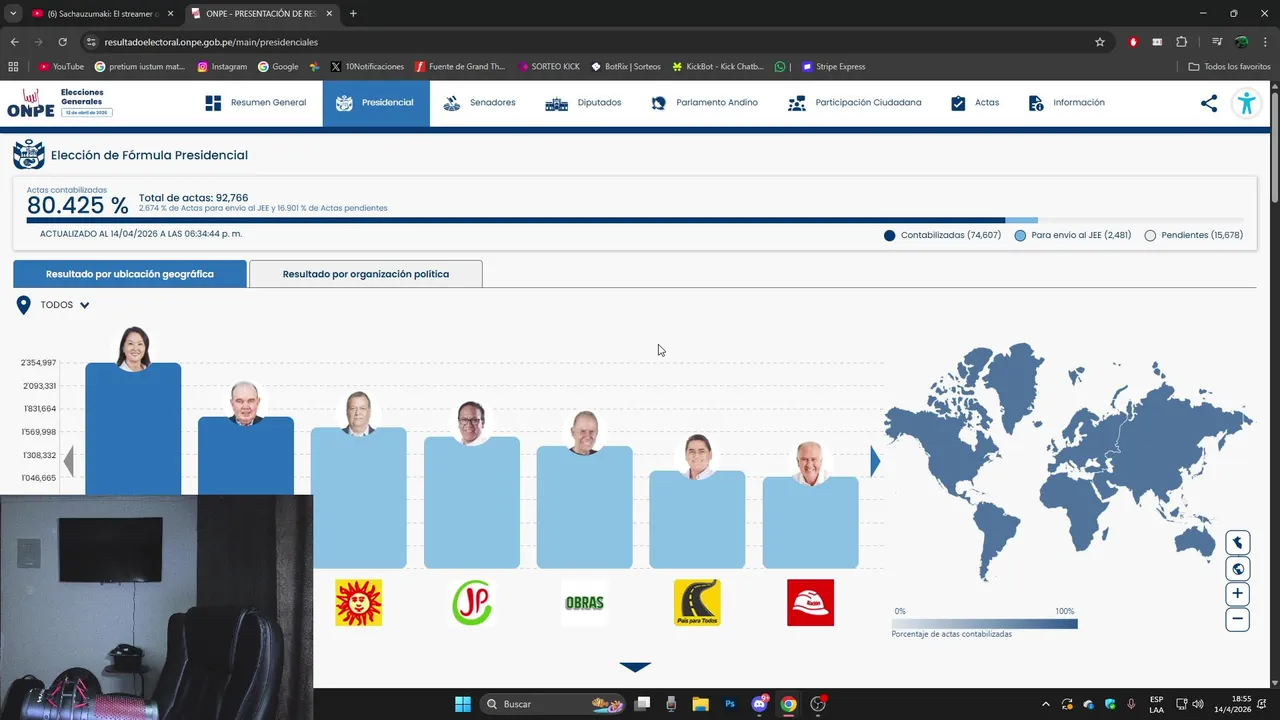Switch to Parlamento Andino results
This screenshot has height=720, width=1280.
click(x=704, y=103)
